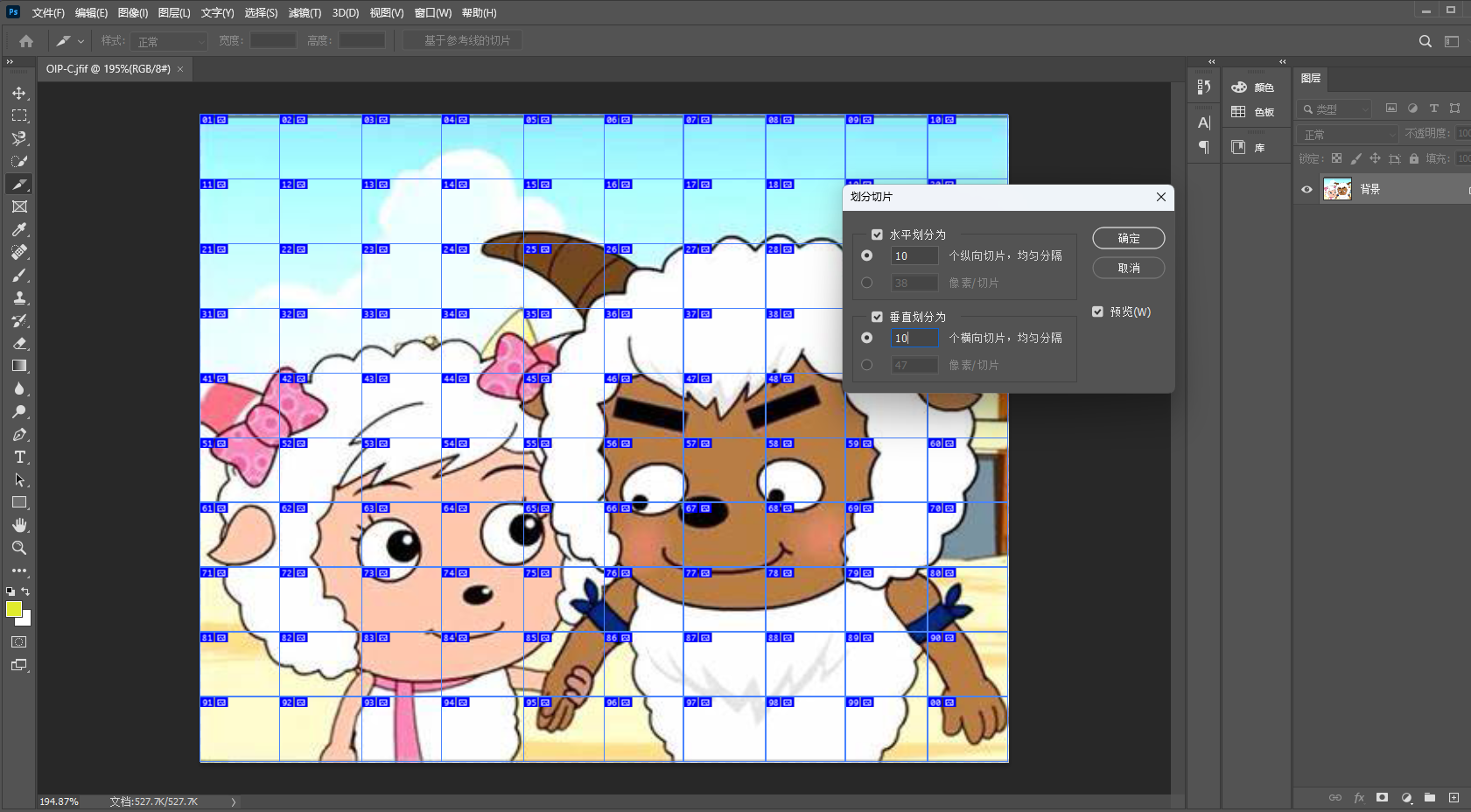Viewport: 1471px width, 812px height.
Task: Collapse the 颜色 panel group double-arrow
Action: [x=1282, y=62]
